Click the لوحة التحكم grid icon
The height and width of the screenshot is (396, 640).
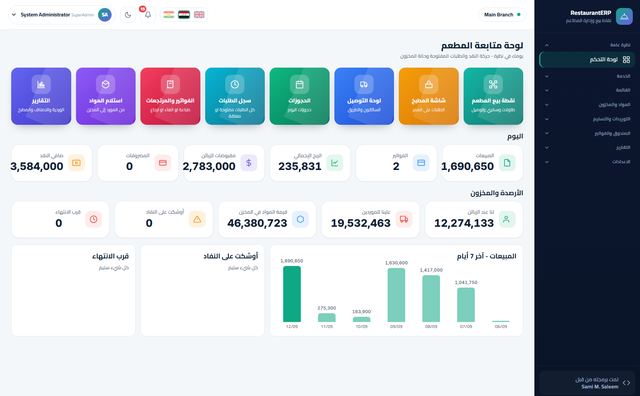(x=627, y=60)
